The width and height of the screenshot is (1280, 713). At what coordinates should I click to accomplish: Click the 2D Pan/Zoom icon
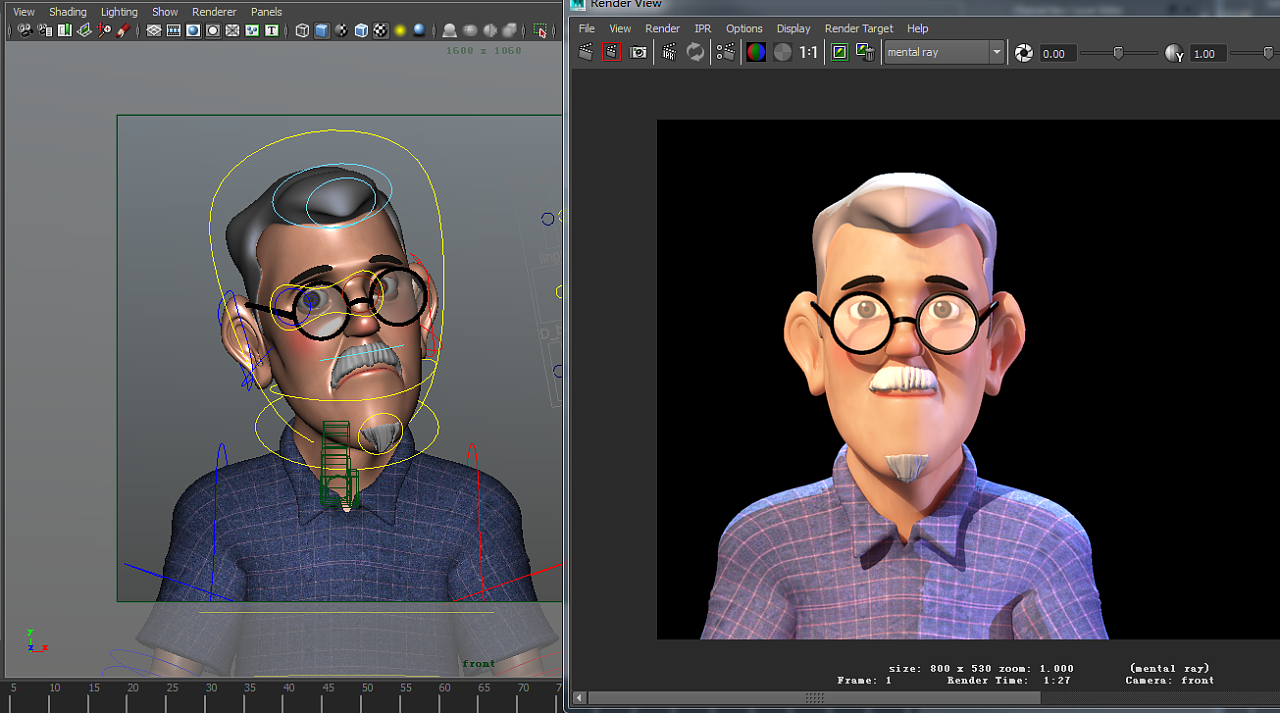tap(104, 31)
